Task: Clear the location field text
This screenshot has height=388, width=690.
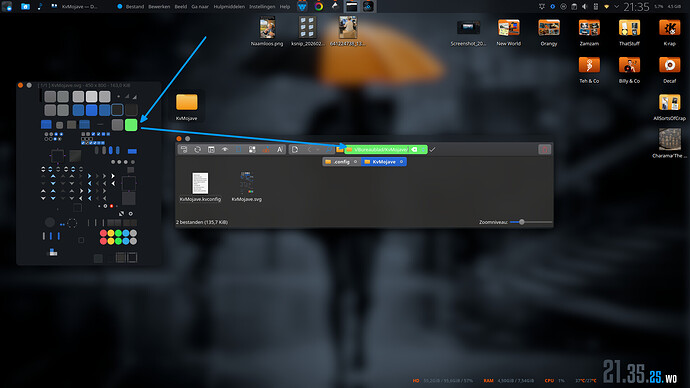Action: tap(414, 150)
